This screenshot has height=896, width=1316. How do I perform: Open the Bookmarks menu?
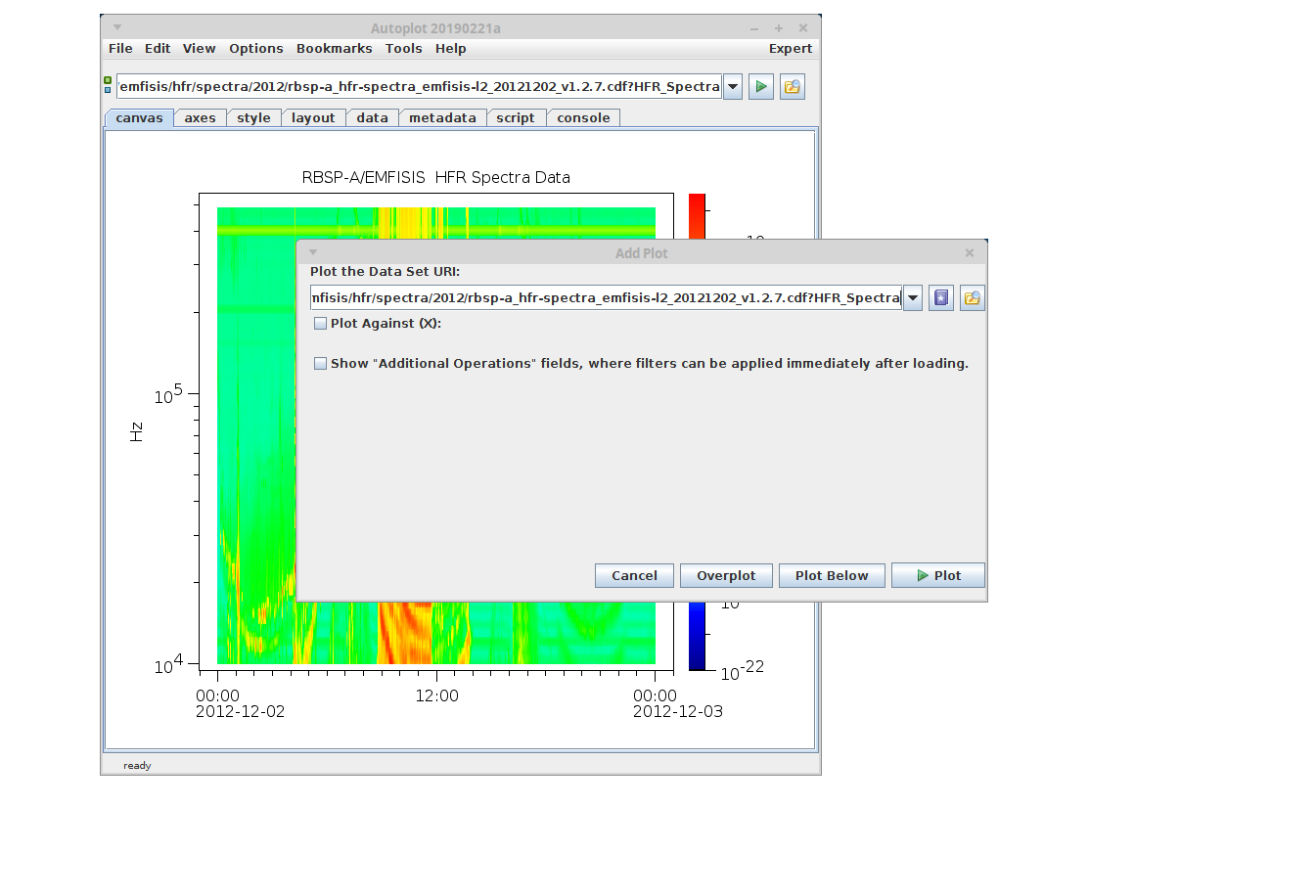pos(334,49)
